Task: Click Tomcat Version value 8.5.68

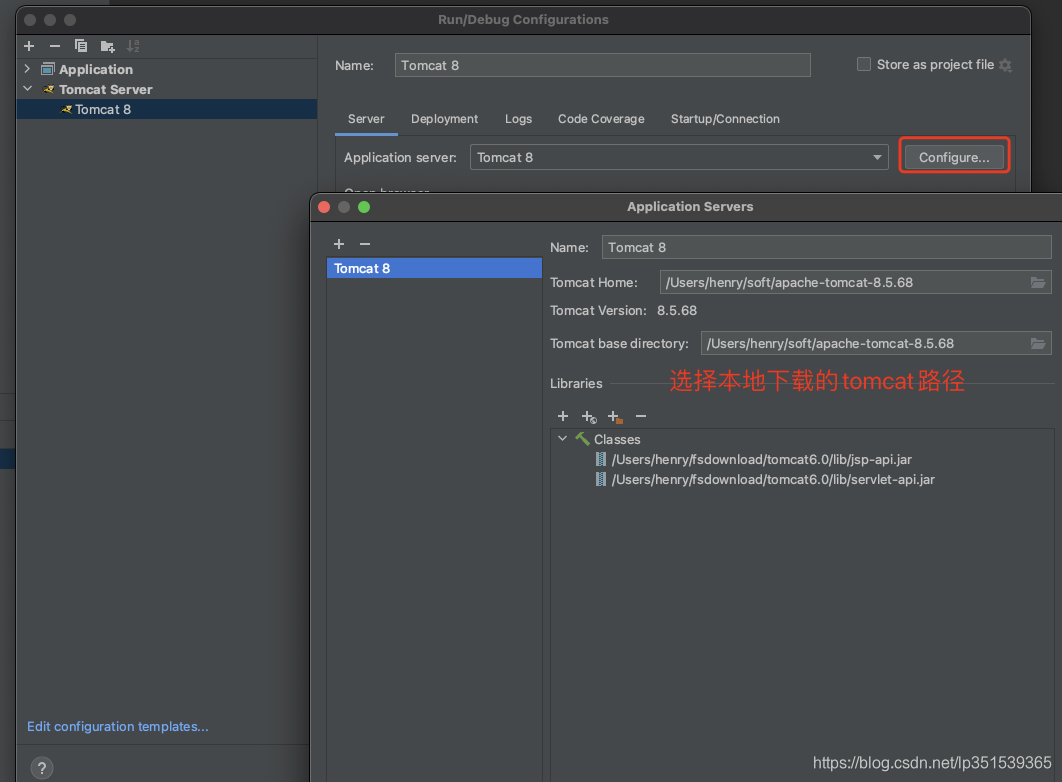Action: pos(677,310)
